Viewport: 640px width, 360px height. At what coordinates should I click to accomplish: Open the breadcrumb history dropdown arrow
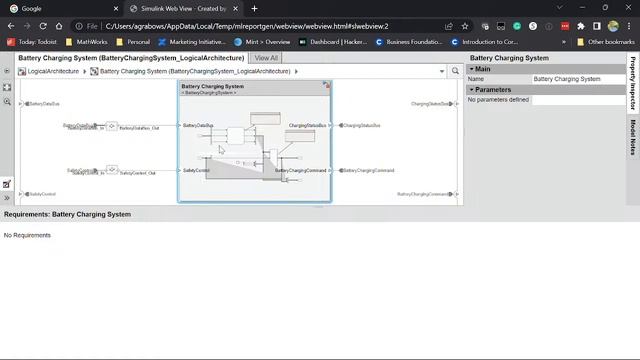tap(442, 71)
